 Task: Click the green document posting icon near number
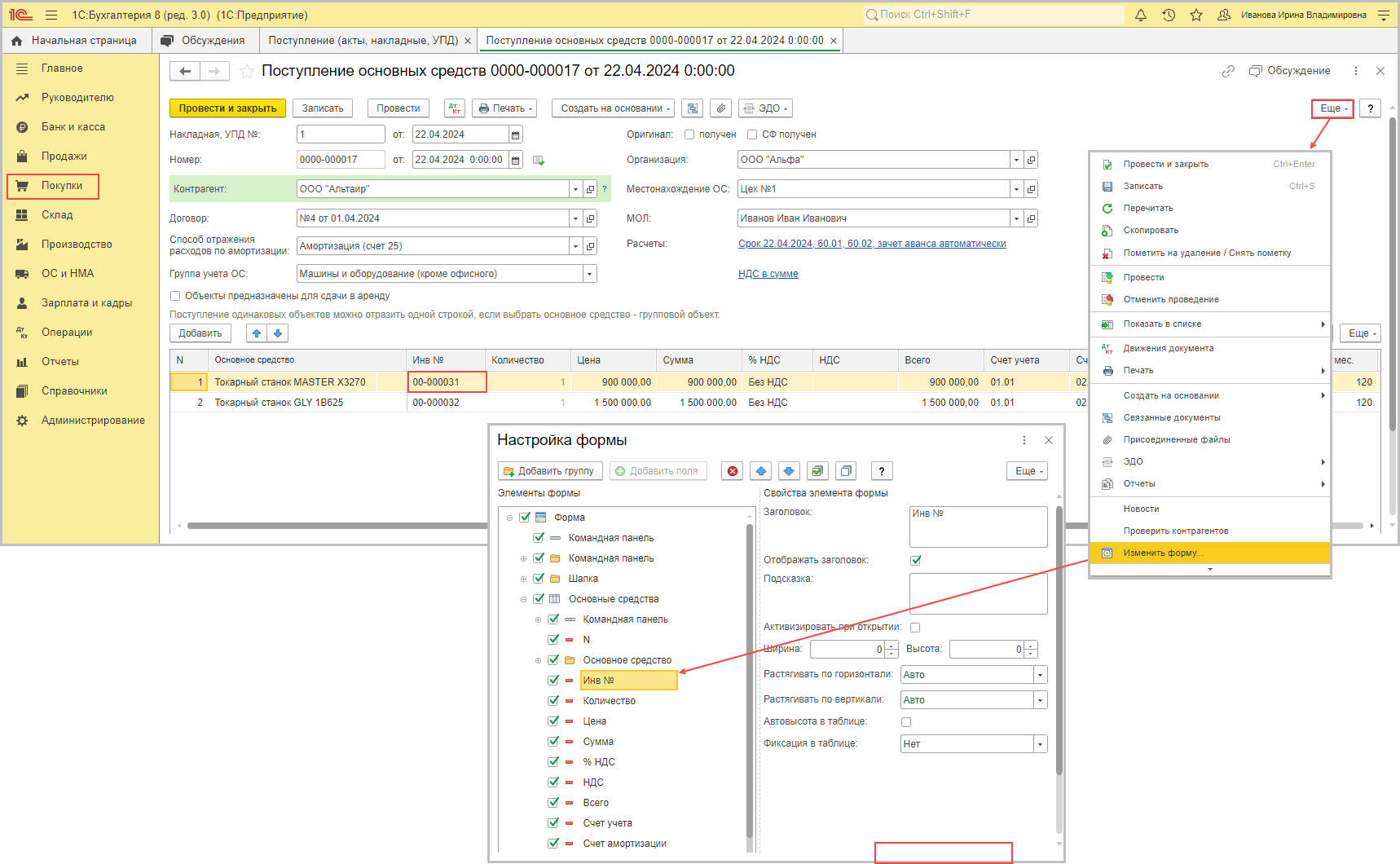(x=539, y=161)
